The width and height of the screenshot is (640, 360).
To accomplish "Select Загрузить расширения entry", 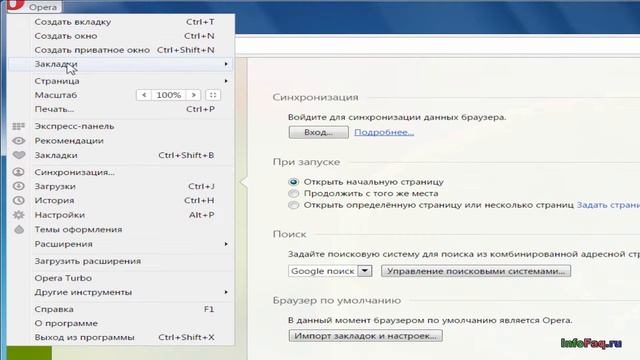I will pyautogui.click(x=121, y=261).
